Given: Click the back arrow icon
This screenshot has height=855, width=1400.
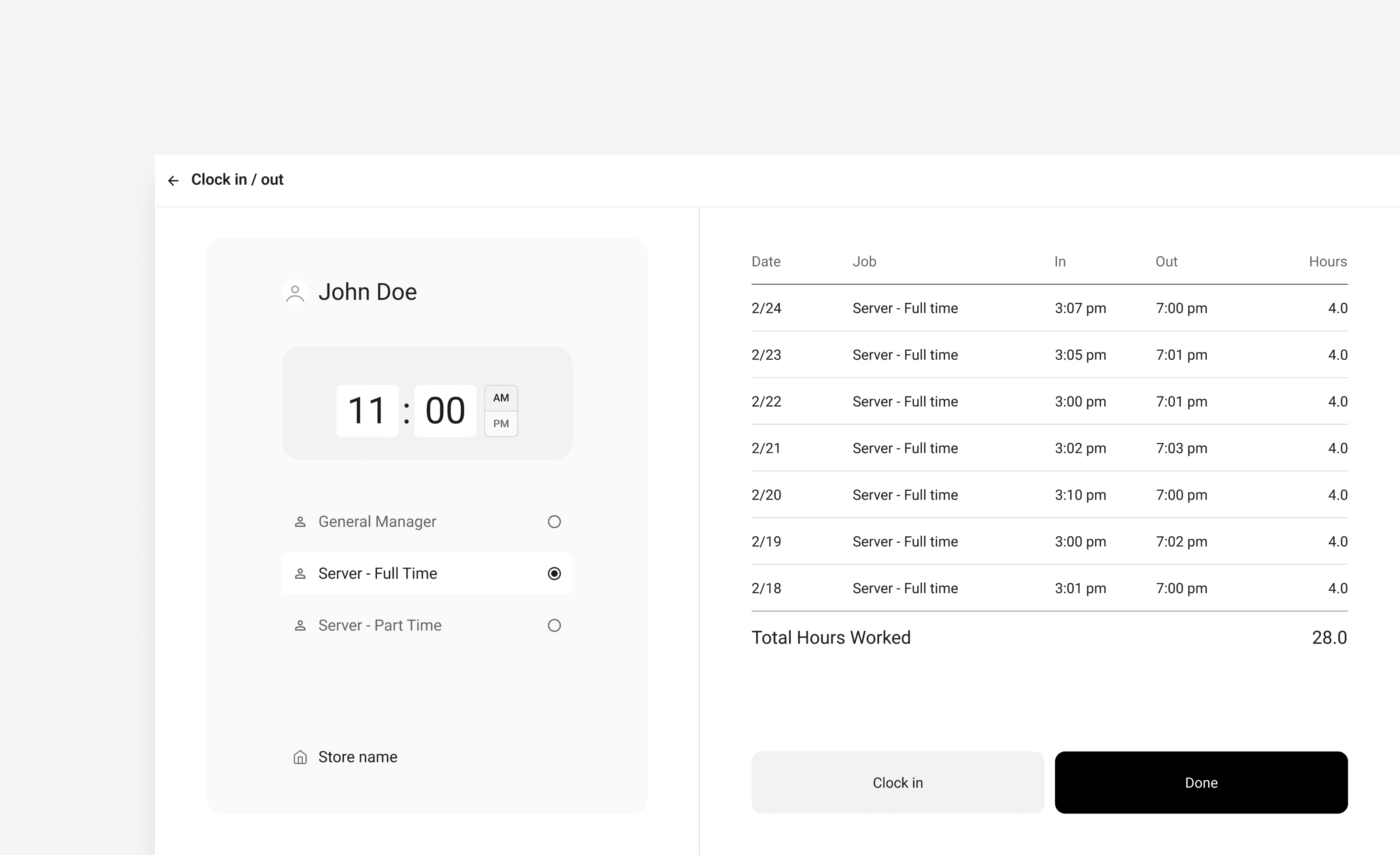Looking at the screenshot, I should tap(173, 181).
